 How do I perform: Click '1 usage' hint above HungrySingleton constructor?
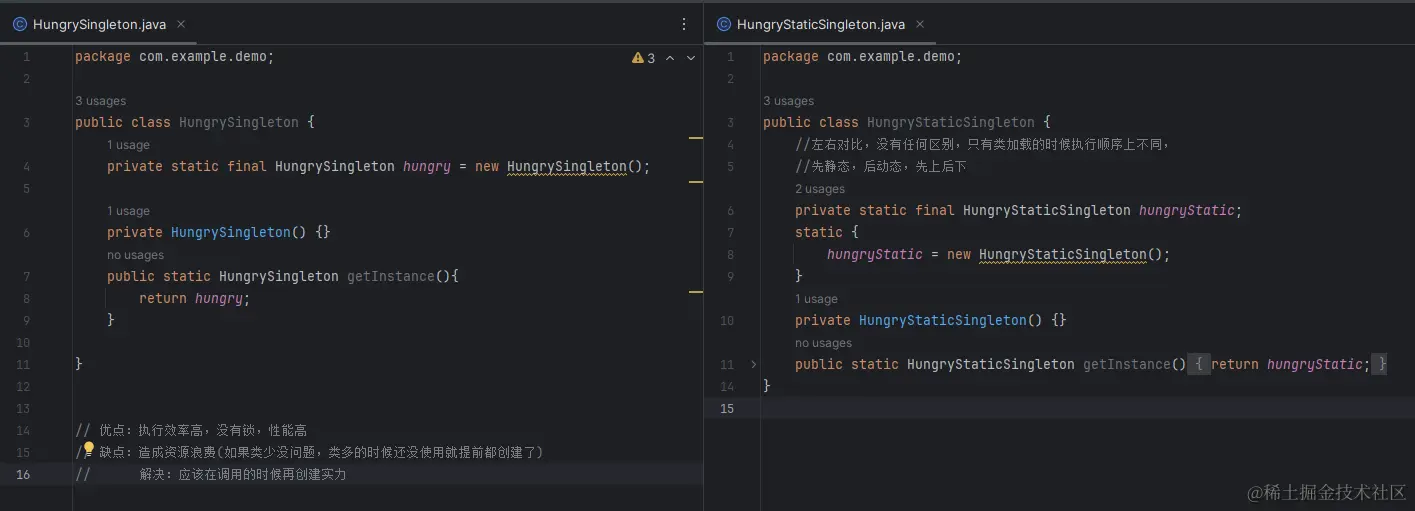(128, 211)
